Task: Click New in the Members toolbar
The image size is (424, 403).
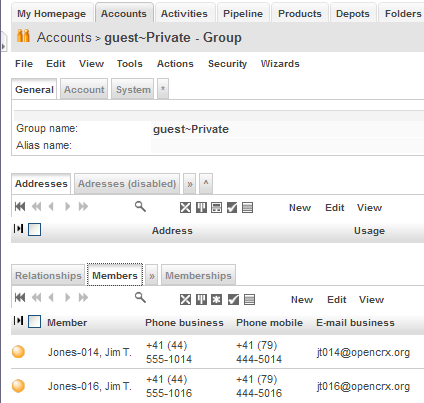Action: [x=302, y=300]
